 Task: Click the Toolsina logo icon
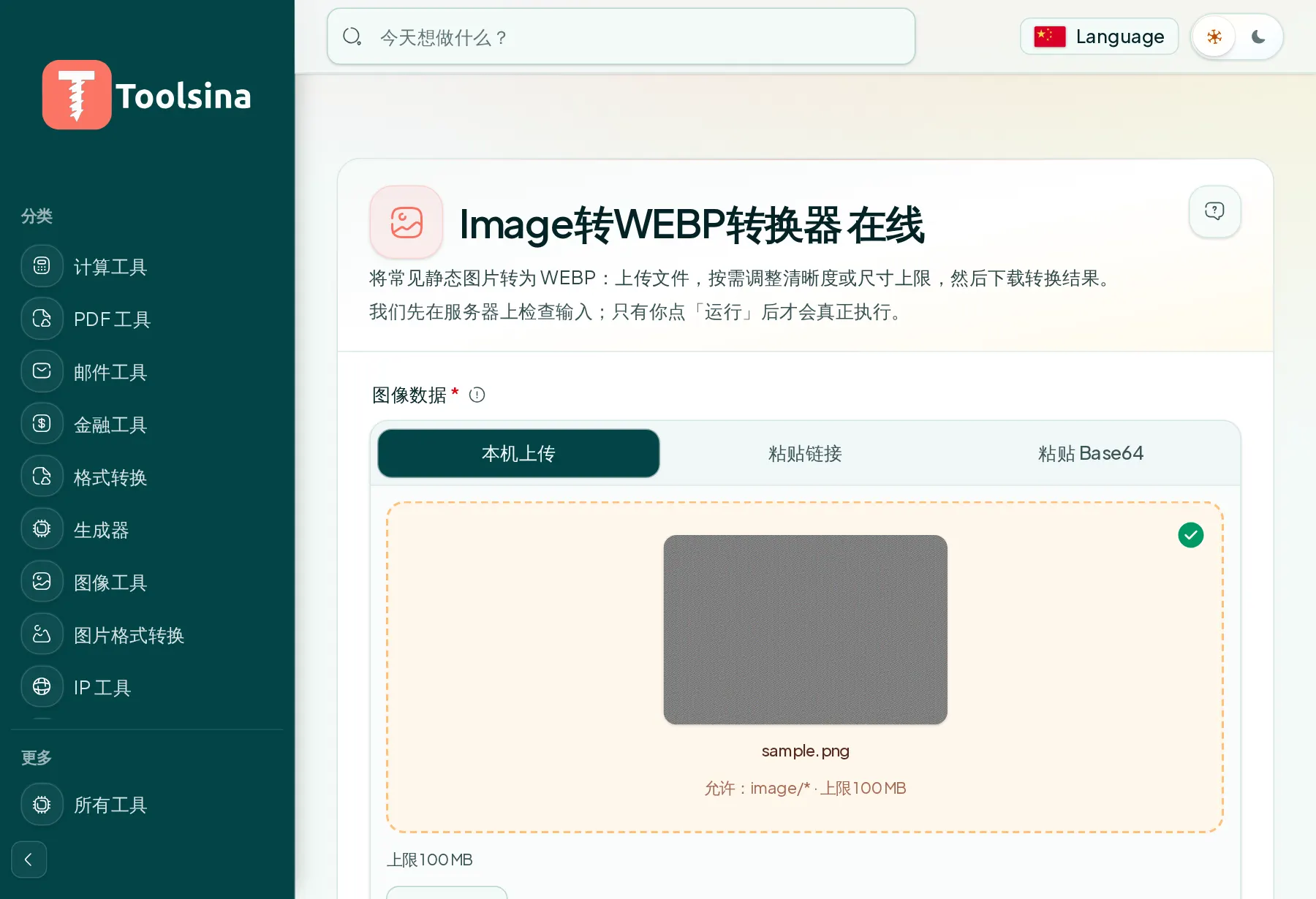[x=77, y=95]
